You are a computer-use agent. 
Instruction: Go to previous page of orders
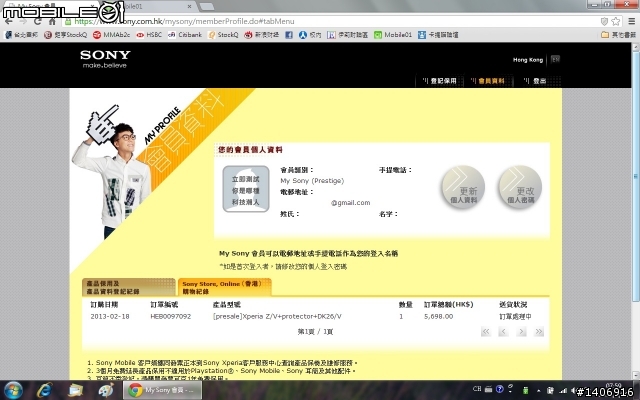click(x=503, y=331)
